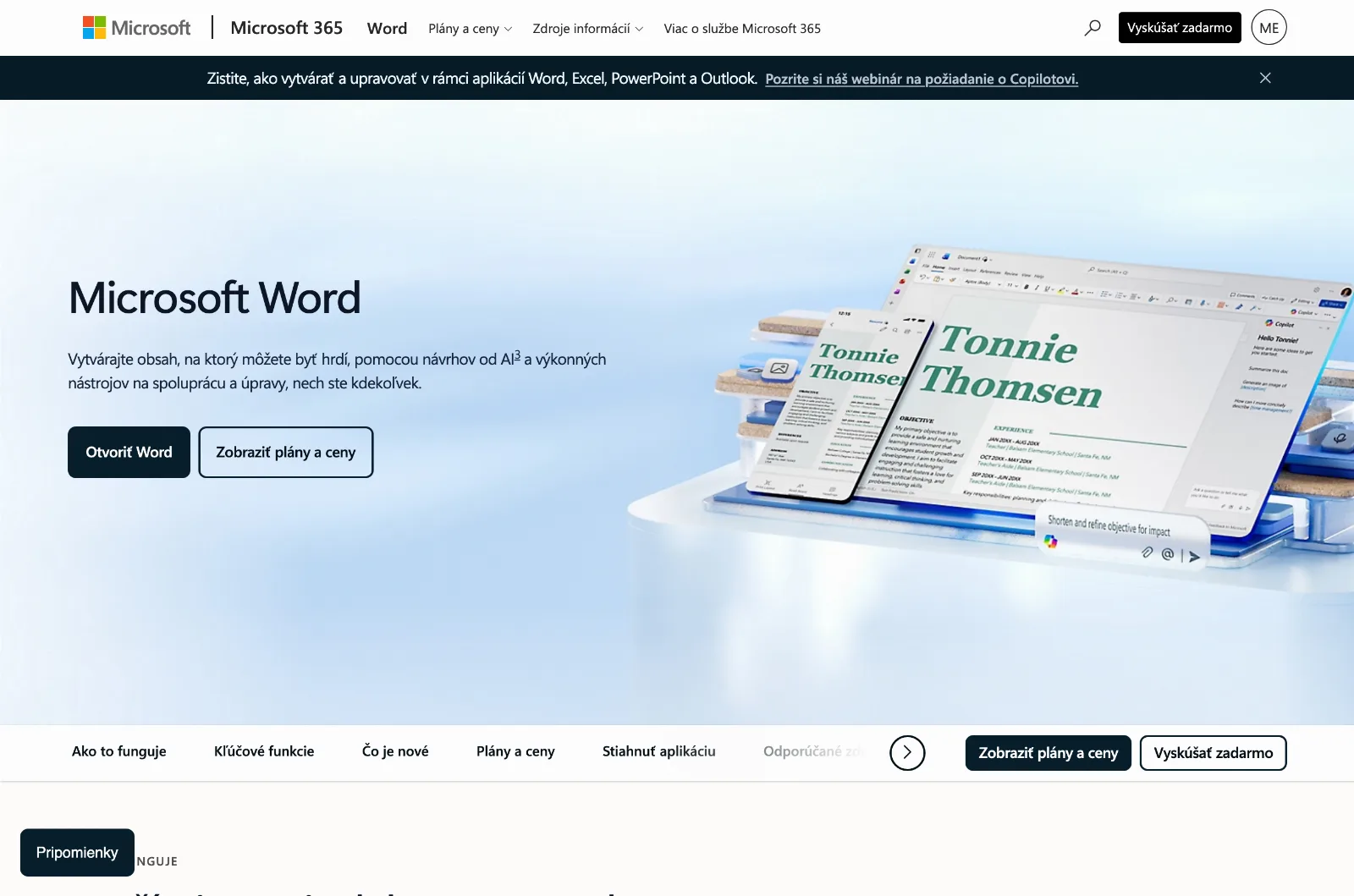The height and width of the screenshot is (896, 1354).
Task: Open the ME account avatar
Action: click(x=1269, y=28)
